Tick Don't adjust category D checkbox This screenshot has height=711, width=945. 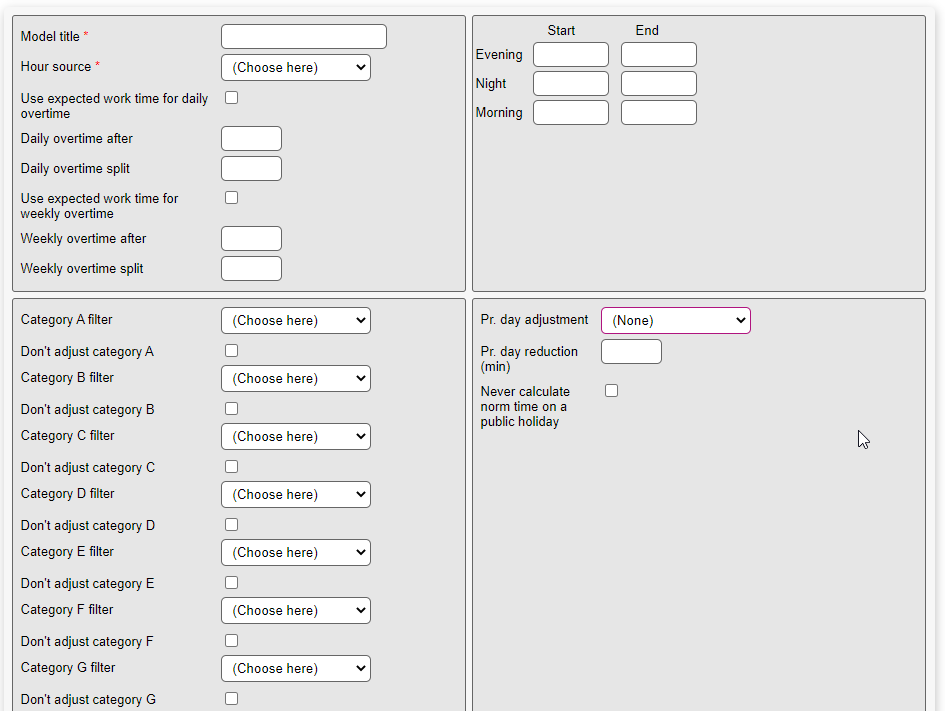[x=231, y=525]
